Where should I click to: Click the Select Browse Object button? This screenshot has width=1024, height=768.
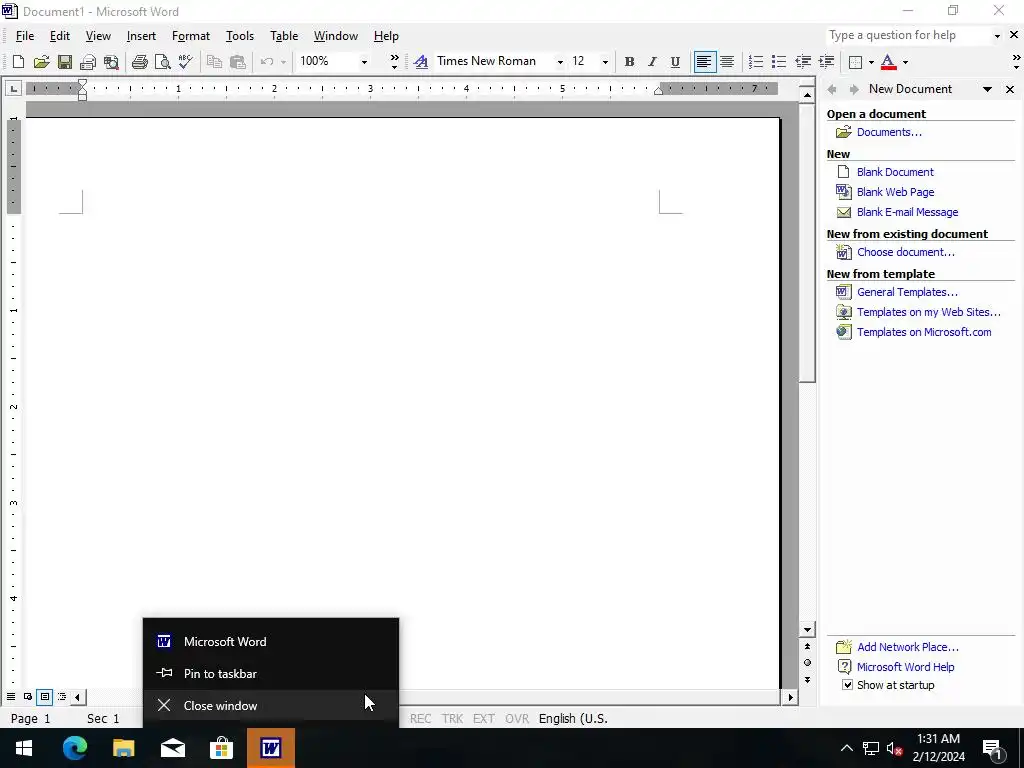pyautogui.click(x=807, y=663)
